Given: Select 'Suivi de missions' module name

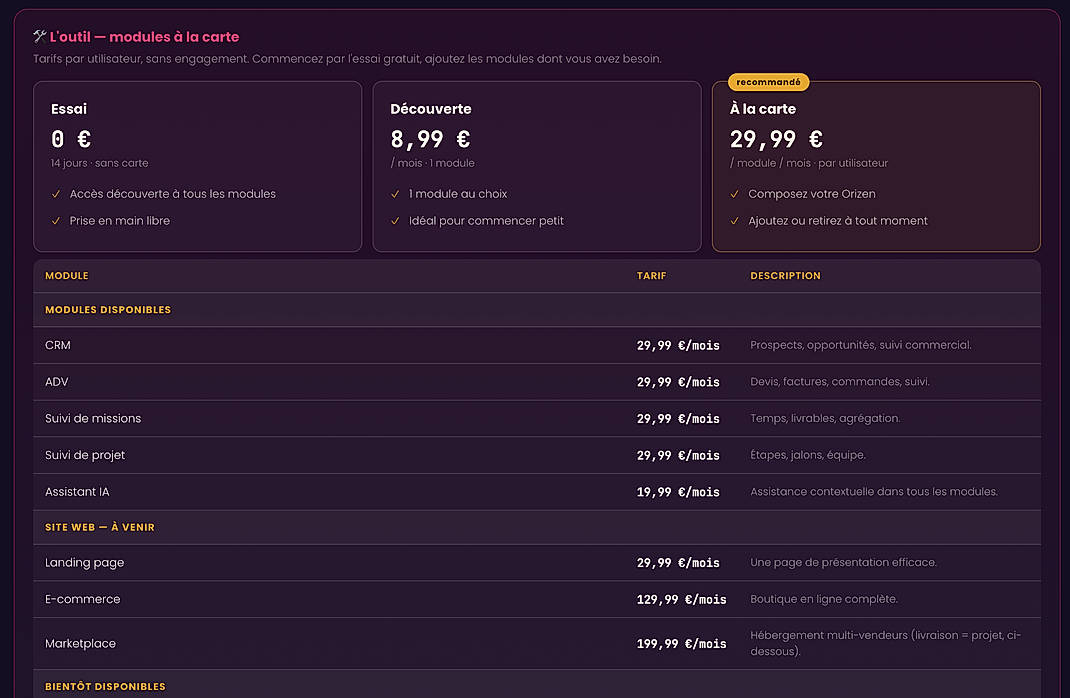Looking at the screenshot, I should coord(93,418).
